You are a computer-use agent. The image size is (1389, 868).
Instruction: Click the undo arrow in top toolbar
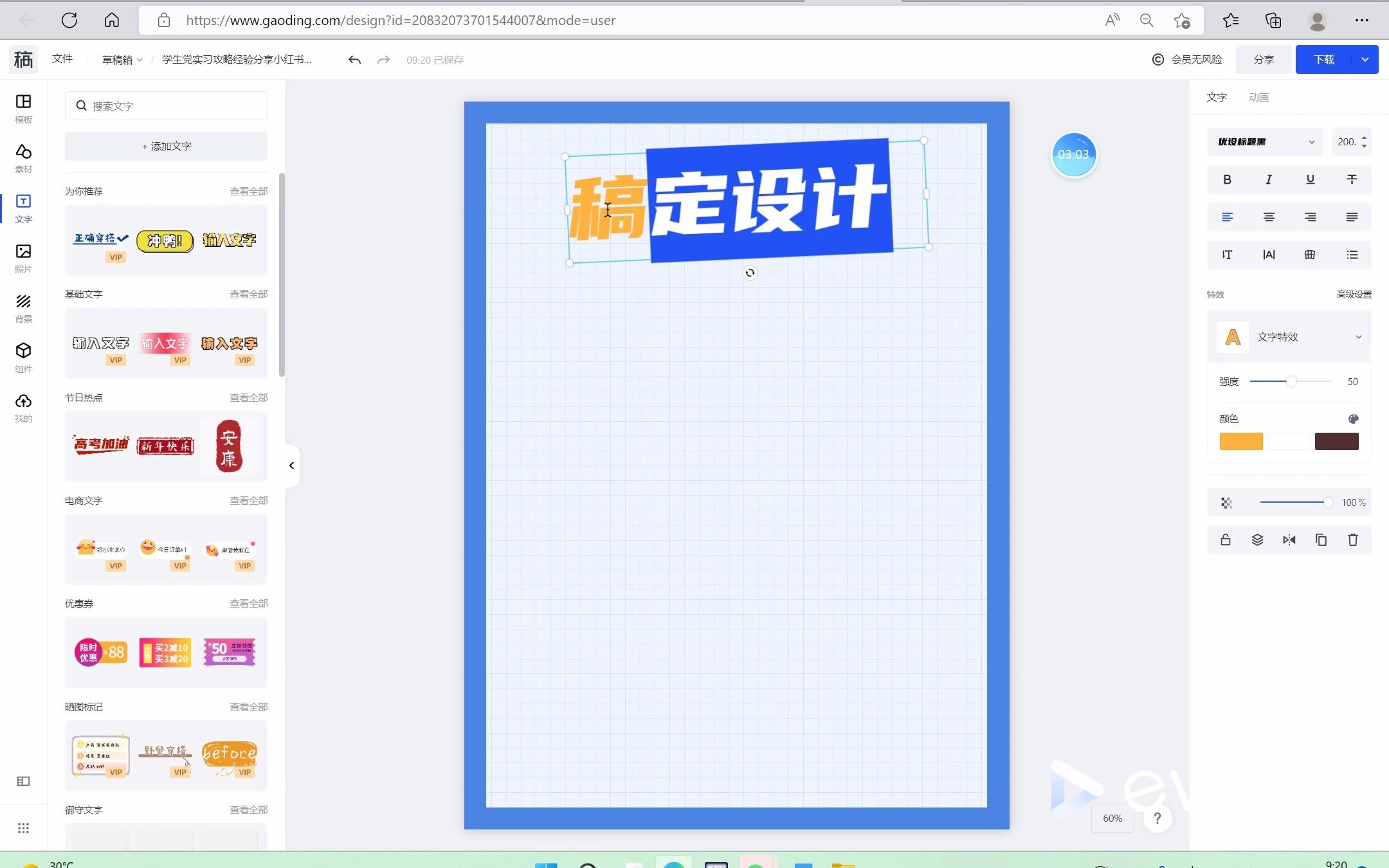pyautogui.click(x=354, y=60)
